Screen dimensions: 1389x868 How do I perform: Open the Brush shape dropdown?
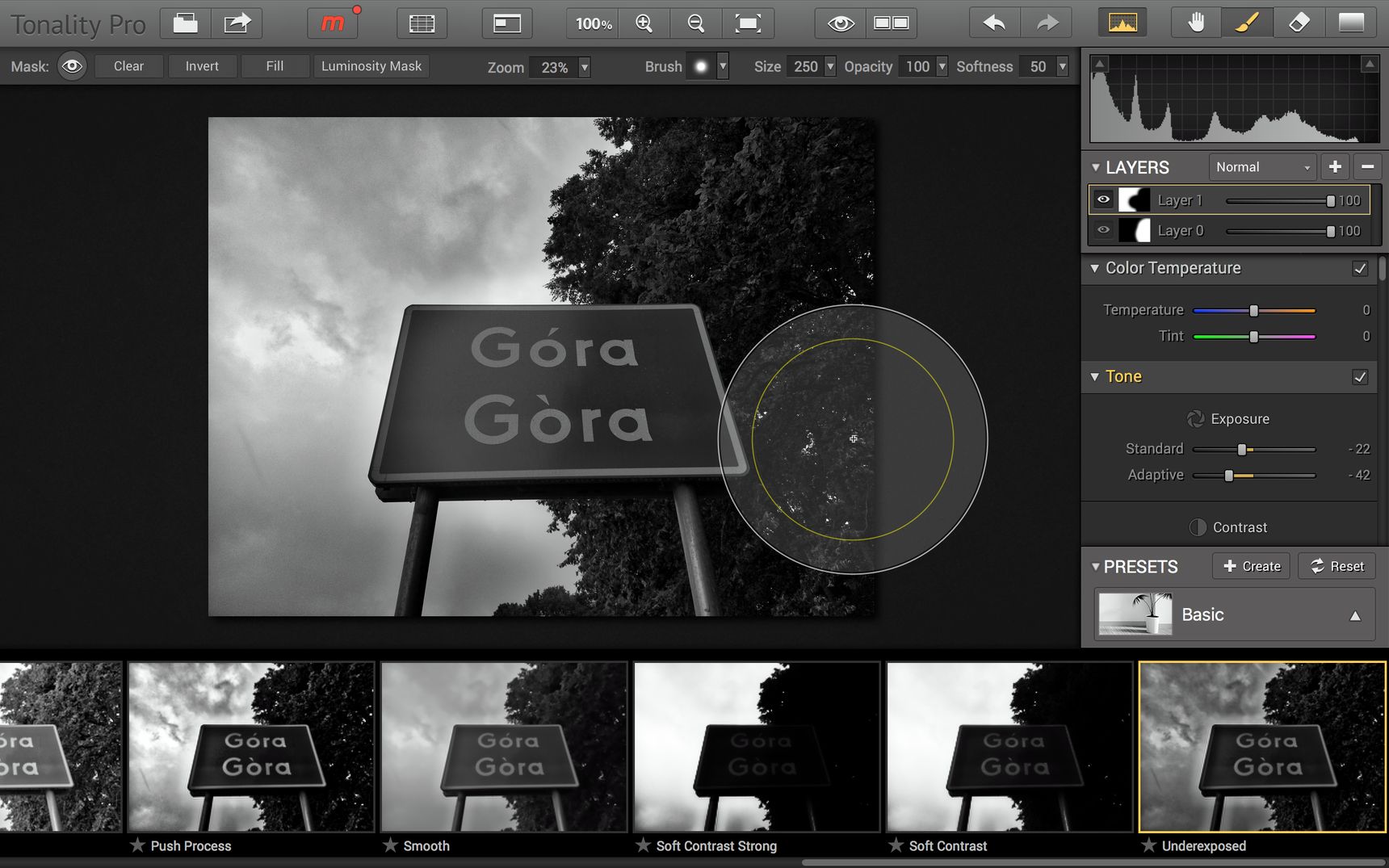(723, 66)
